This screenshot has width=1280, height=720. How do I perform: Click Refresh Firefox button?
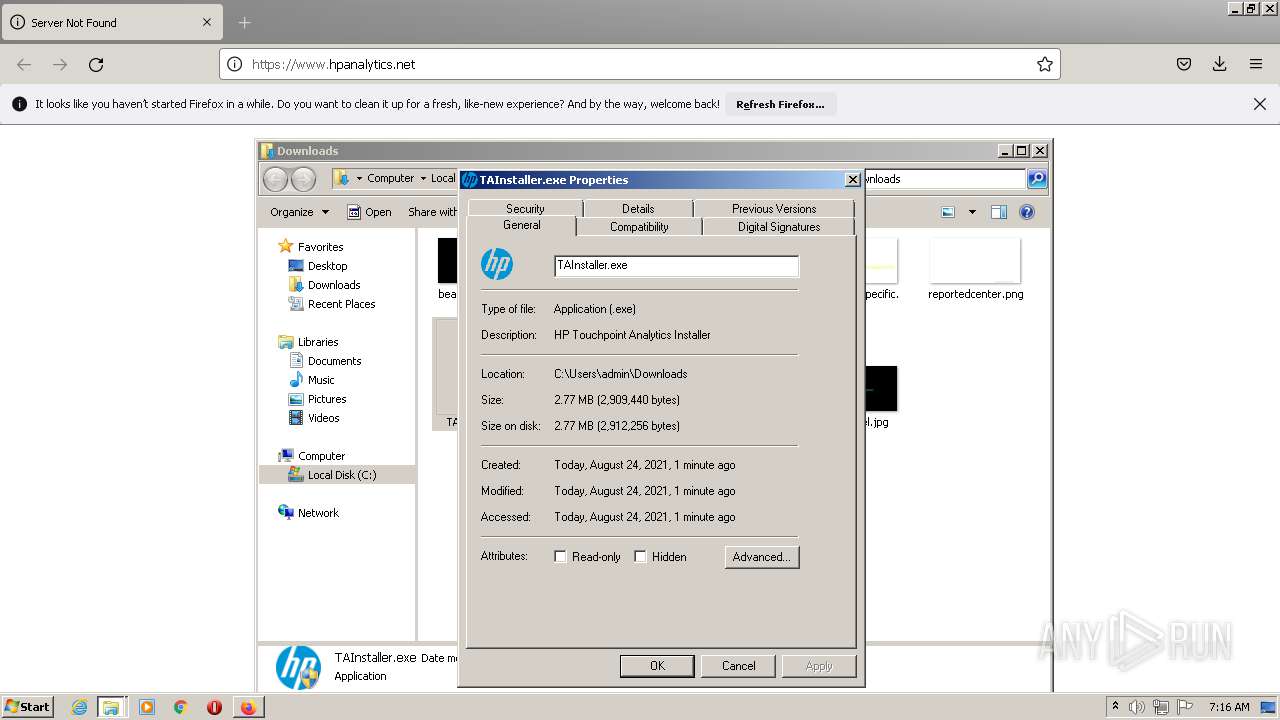780,104
